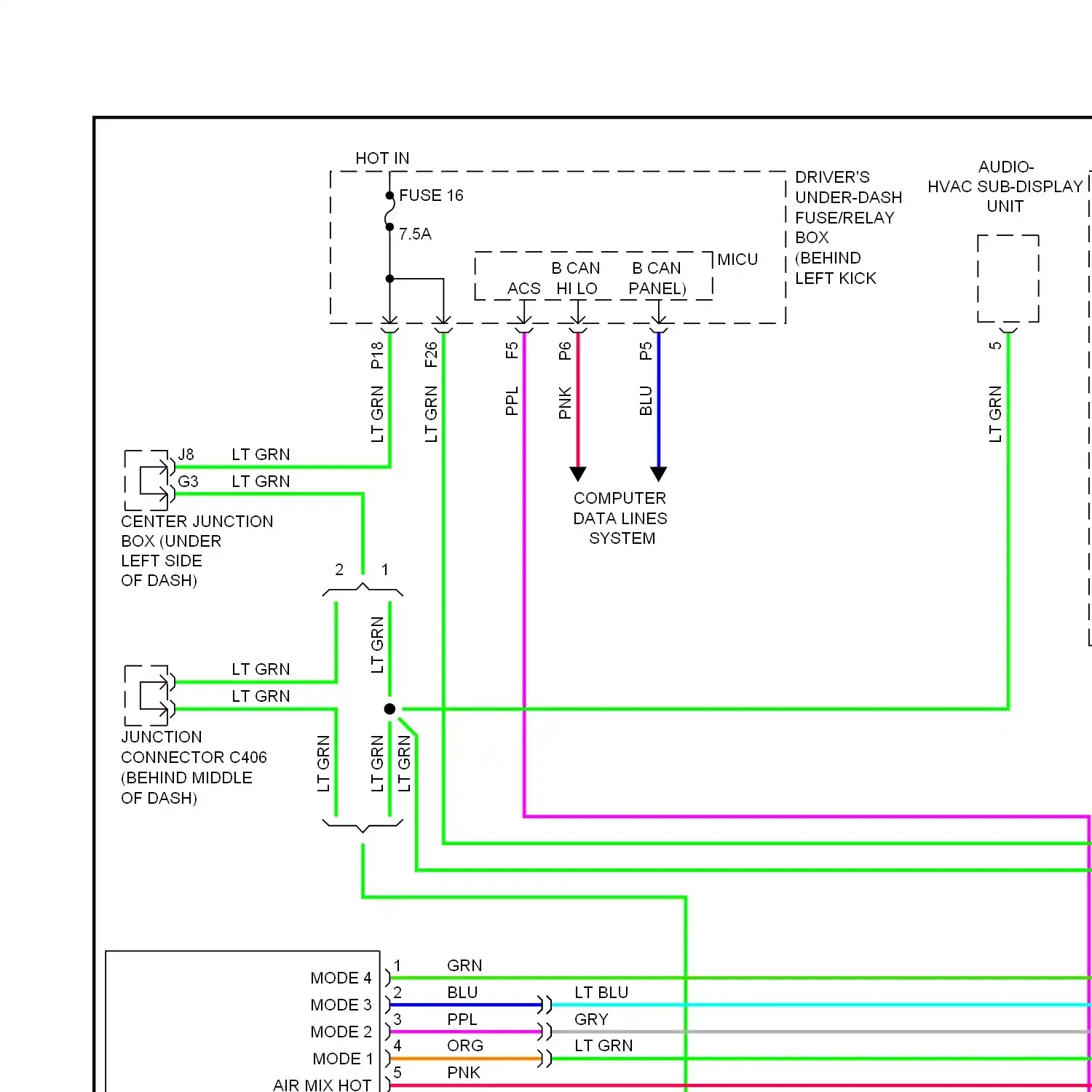Click the MODE 4 terminal label
This screenshot has height=1092, width=1092.
click(x=341, y=978)
